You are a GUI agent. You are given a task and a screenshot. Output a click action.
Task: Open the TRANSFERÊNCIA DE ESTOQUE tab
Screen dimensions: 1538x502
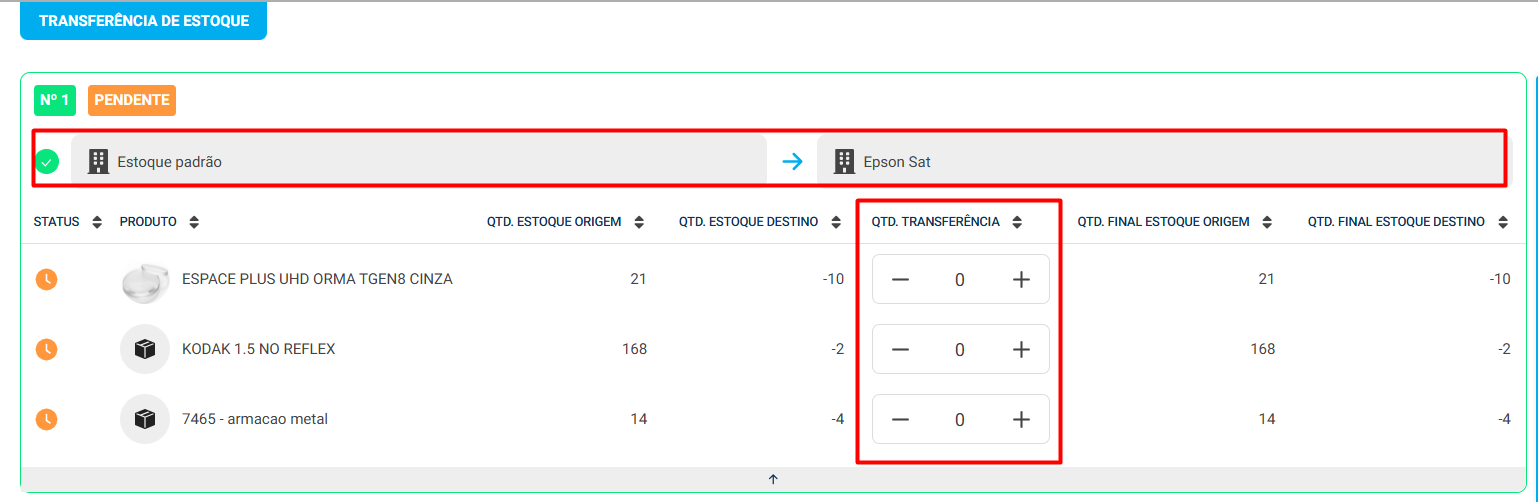click(x=144, y=21)
